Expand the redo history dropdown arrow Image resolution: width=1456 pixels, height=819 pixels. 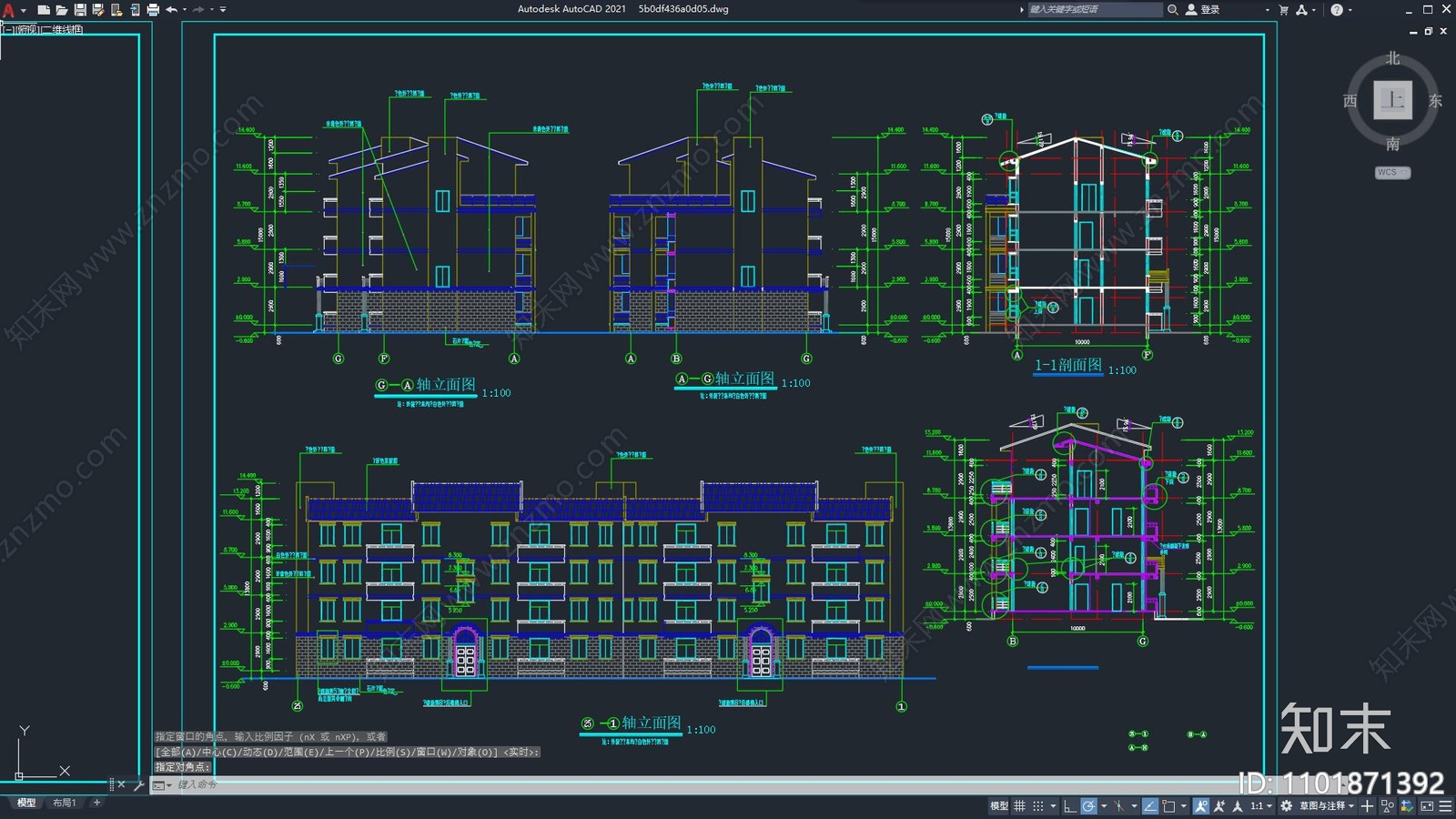coord(212,10)
